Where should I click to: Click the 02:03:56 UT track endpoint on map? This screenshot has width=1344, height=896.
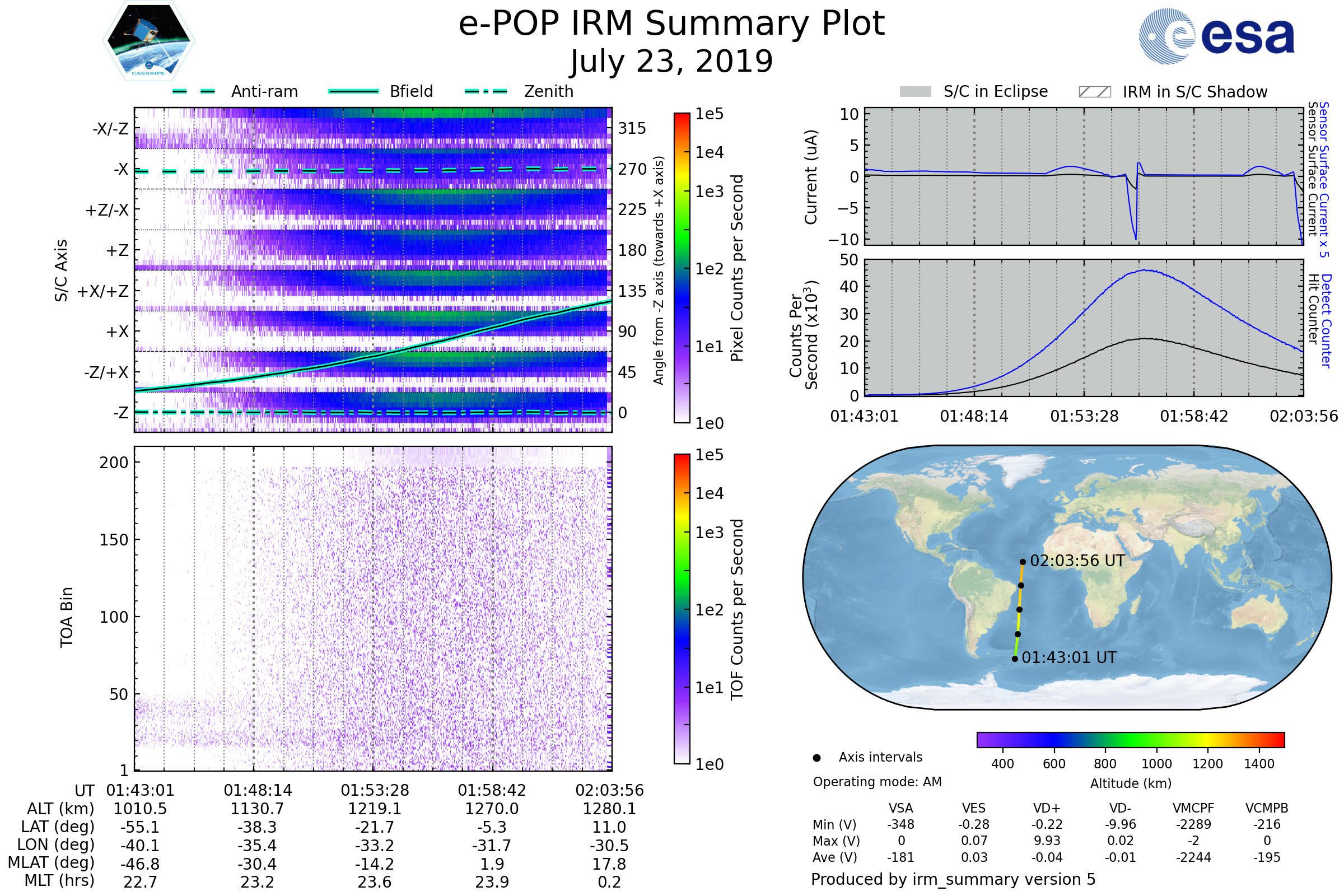click(1023, 562)
